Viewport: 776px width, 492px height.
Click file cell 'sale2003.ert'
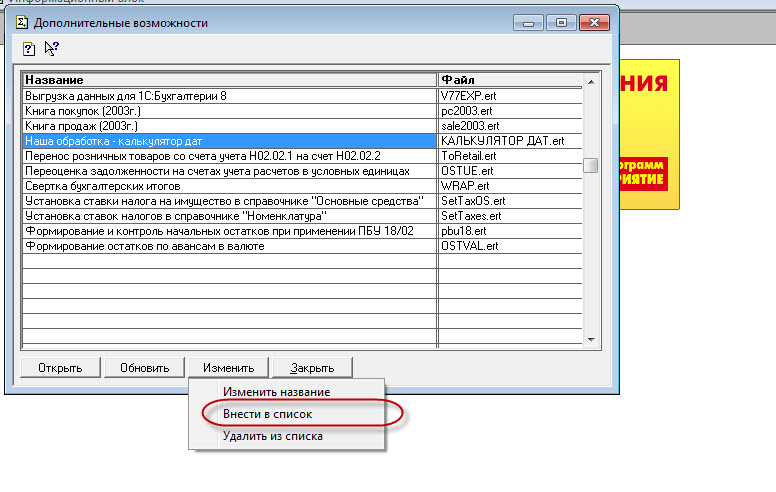tap(510, 126)
